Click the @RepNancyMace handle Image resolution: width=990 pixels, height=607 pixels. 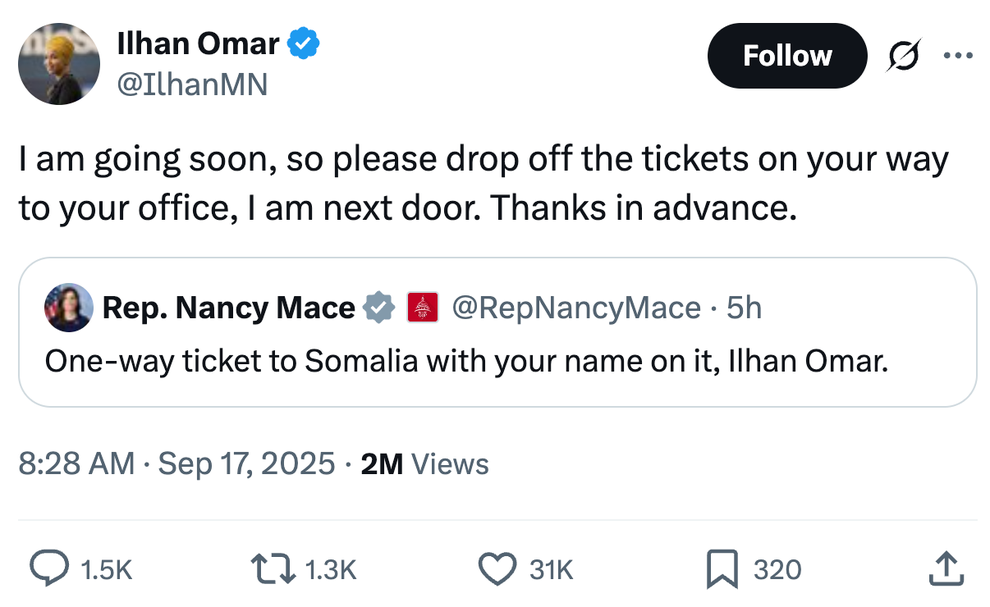click(576, 307)
